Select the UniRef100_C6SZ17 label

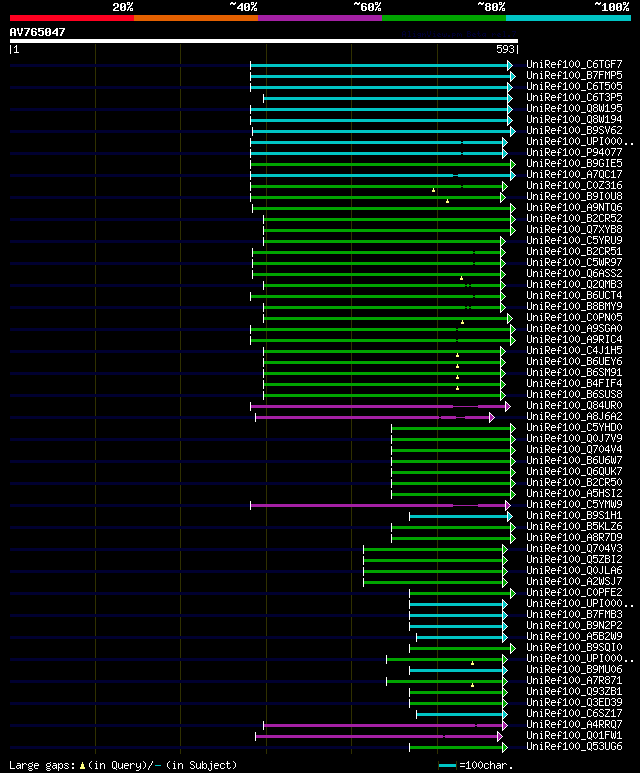point(574,714)
